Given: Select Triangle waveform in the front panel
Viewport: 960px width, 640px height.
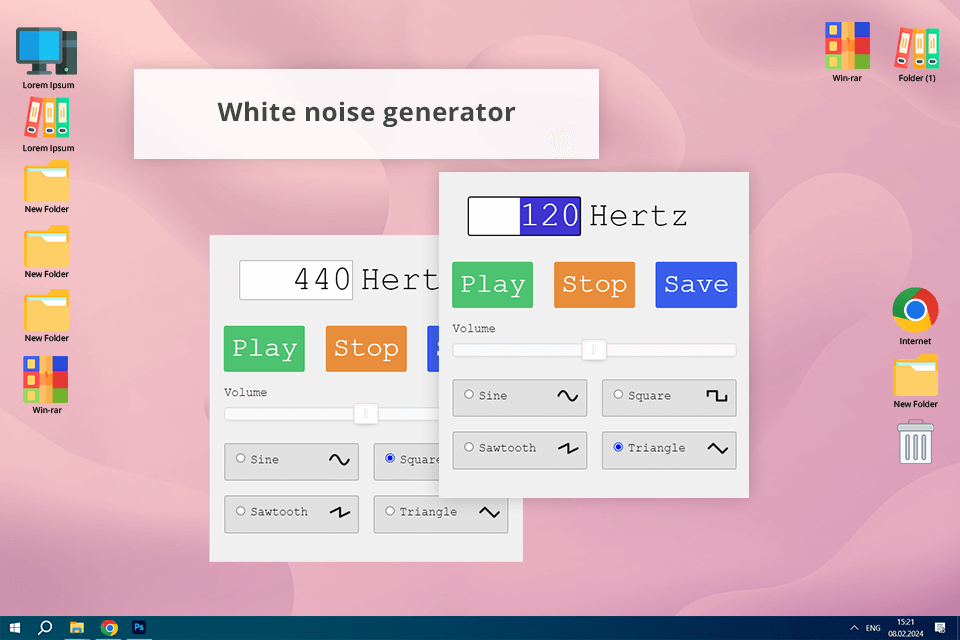Looking at the screenshot, I should click(669, 450).
